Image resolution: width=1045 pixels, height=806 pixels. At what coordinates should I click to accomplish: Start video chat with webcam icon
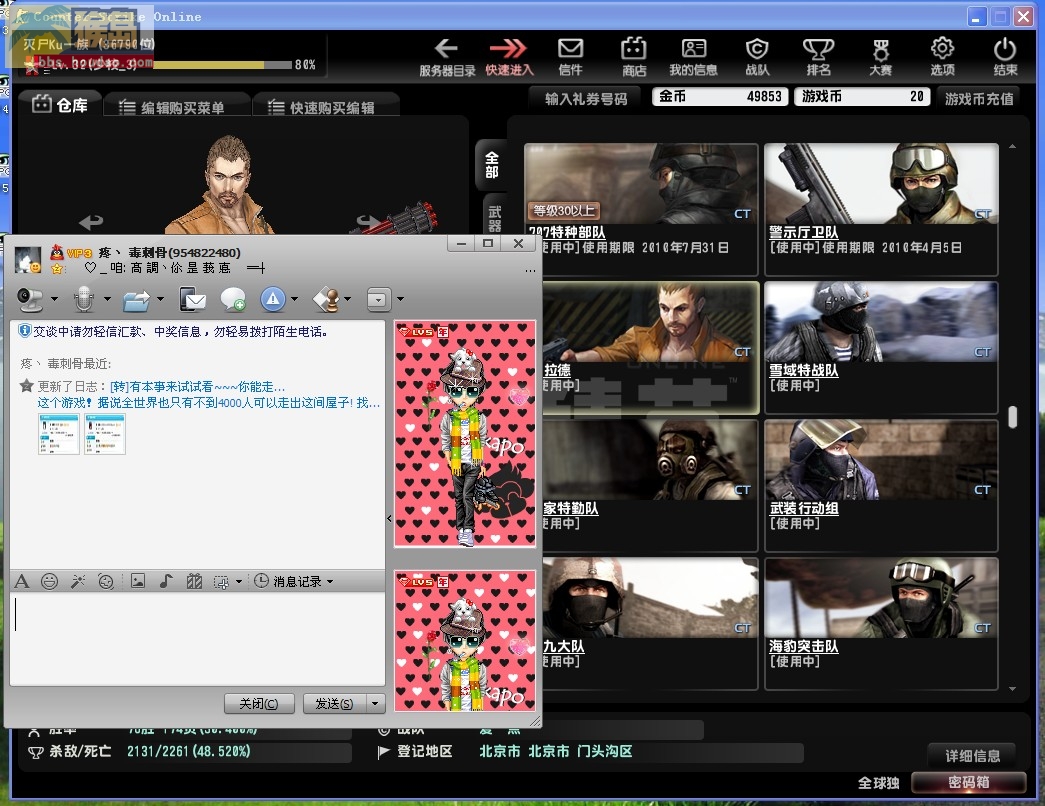[30, 299]
